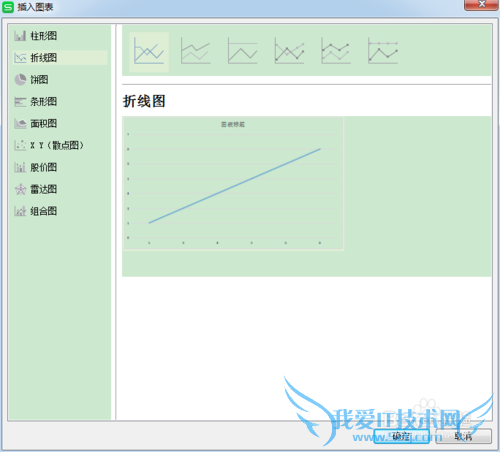Click the 组合图 combo chart icon

20,211
